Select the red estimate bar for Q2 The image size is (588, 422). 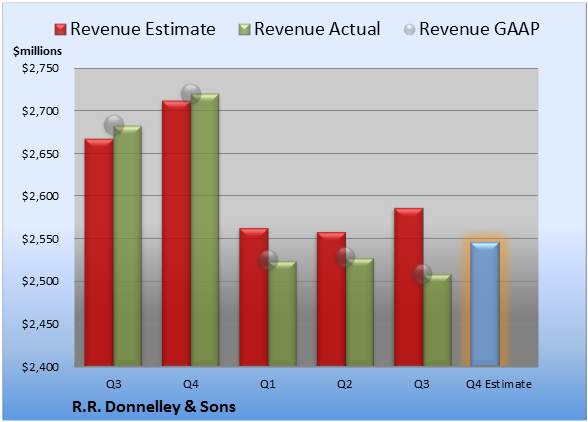tap(332, 299)
